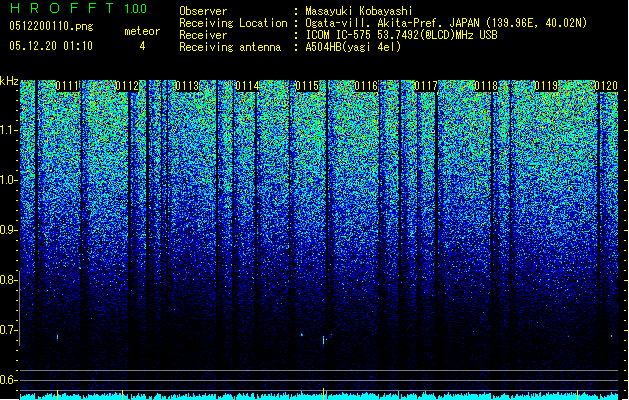Click the Ogata-vill. Akita-Pref. JAPAN location text
Viewport: 629px width, 400px height.
(446, 23)
